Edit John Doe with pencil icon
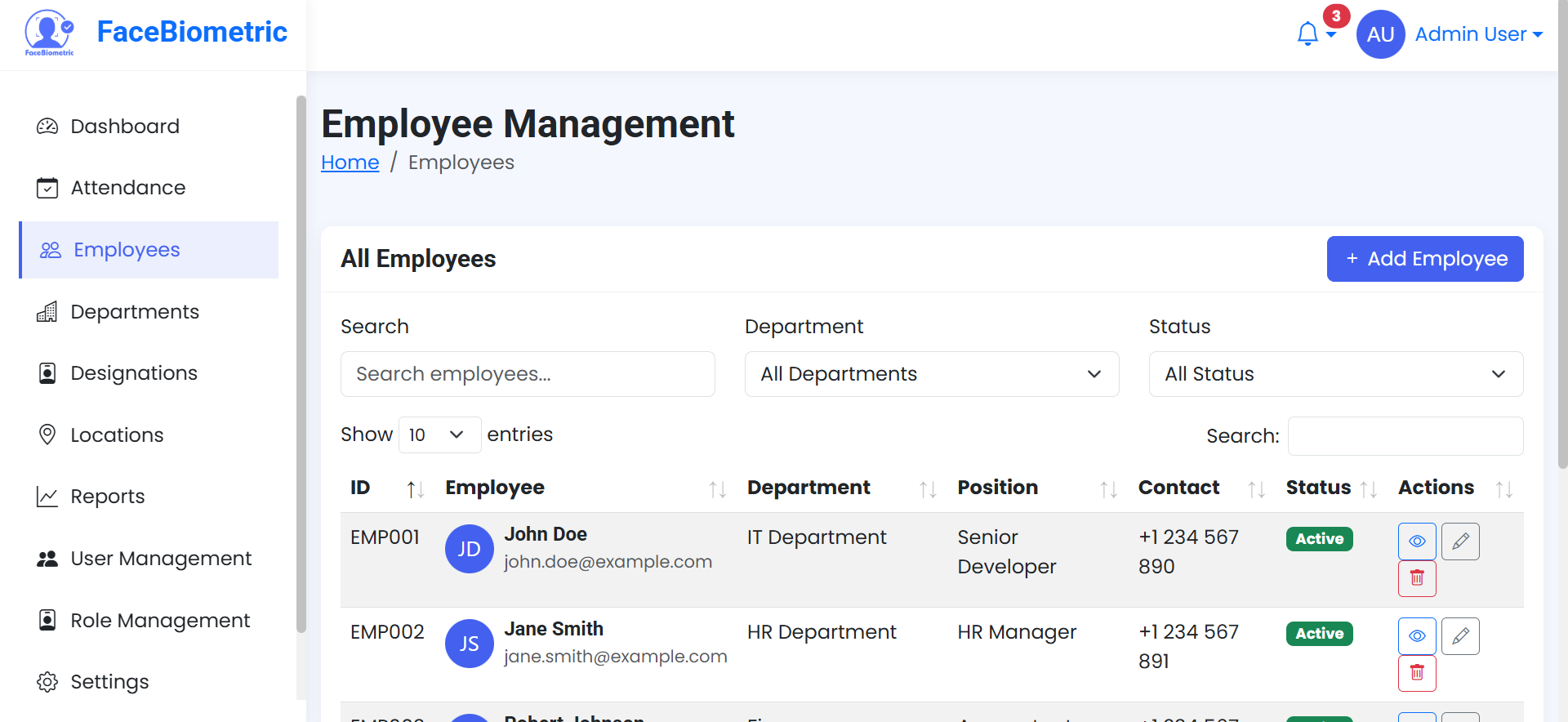Viewport: 1568px width, 722px height. tap(1460, 541)
